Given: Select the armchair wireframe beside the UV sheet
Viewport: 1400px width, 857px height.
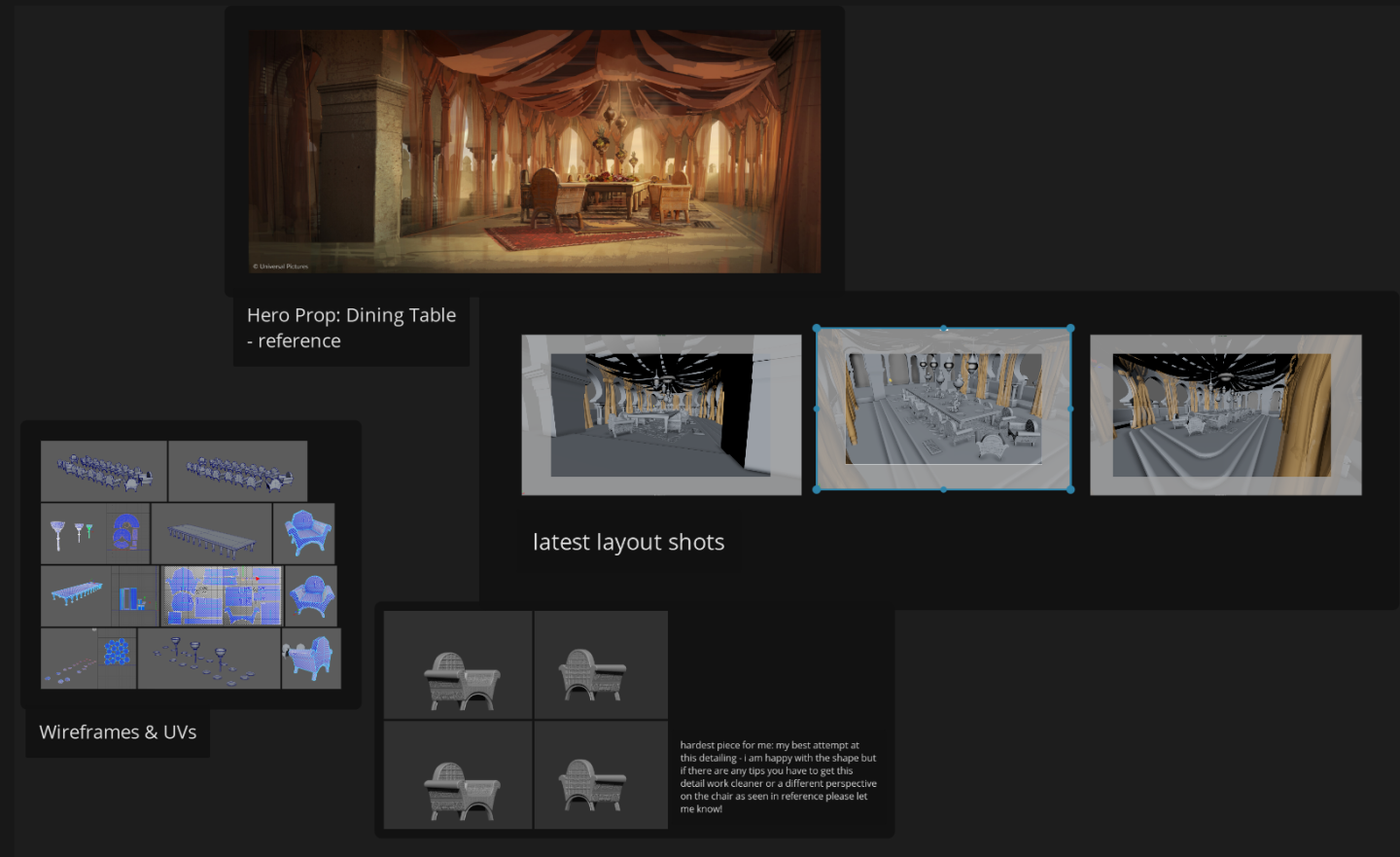Looking at the screenshot, I should tap(311, 595).
